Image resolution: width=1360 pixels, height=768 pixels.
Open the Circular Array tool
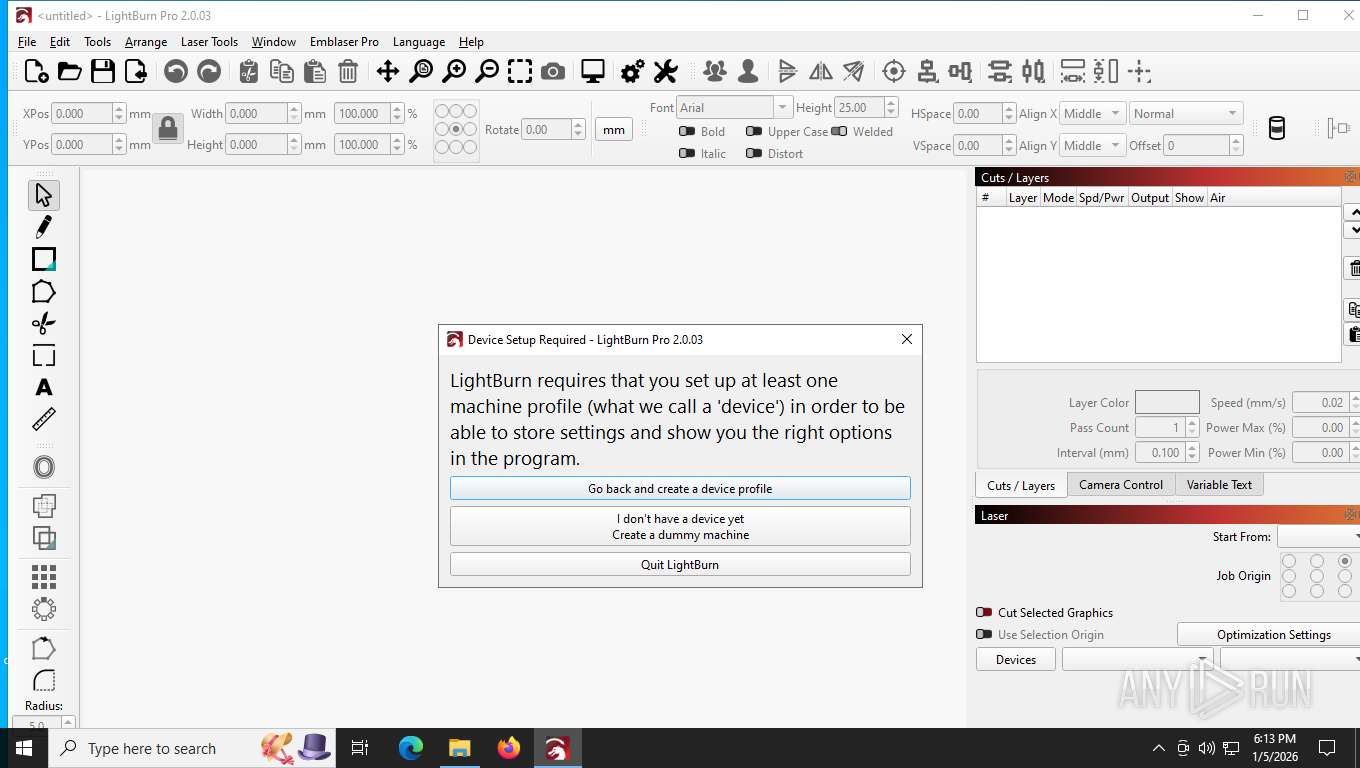43,609
